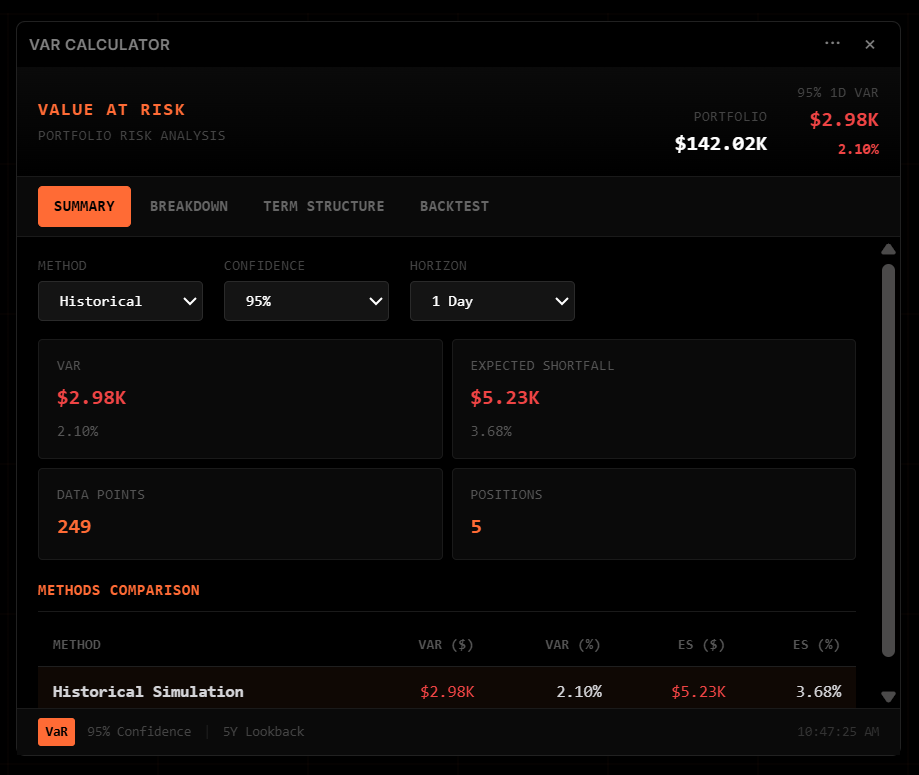
Task: Click the $2.98K VaR value card
Action: (x=240, y=398)
